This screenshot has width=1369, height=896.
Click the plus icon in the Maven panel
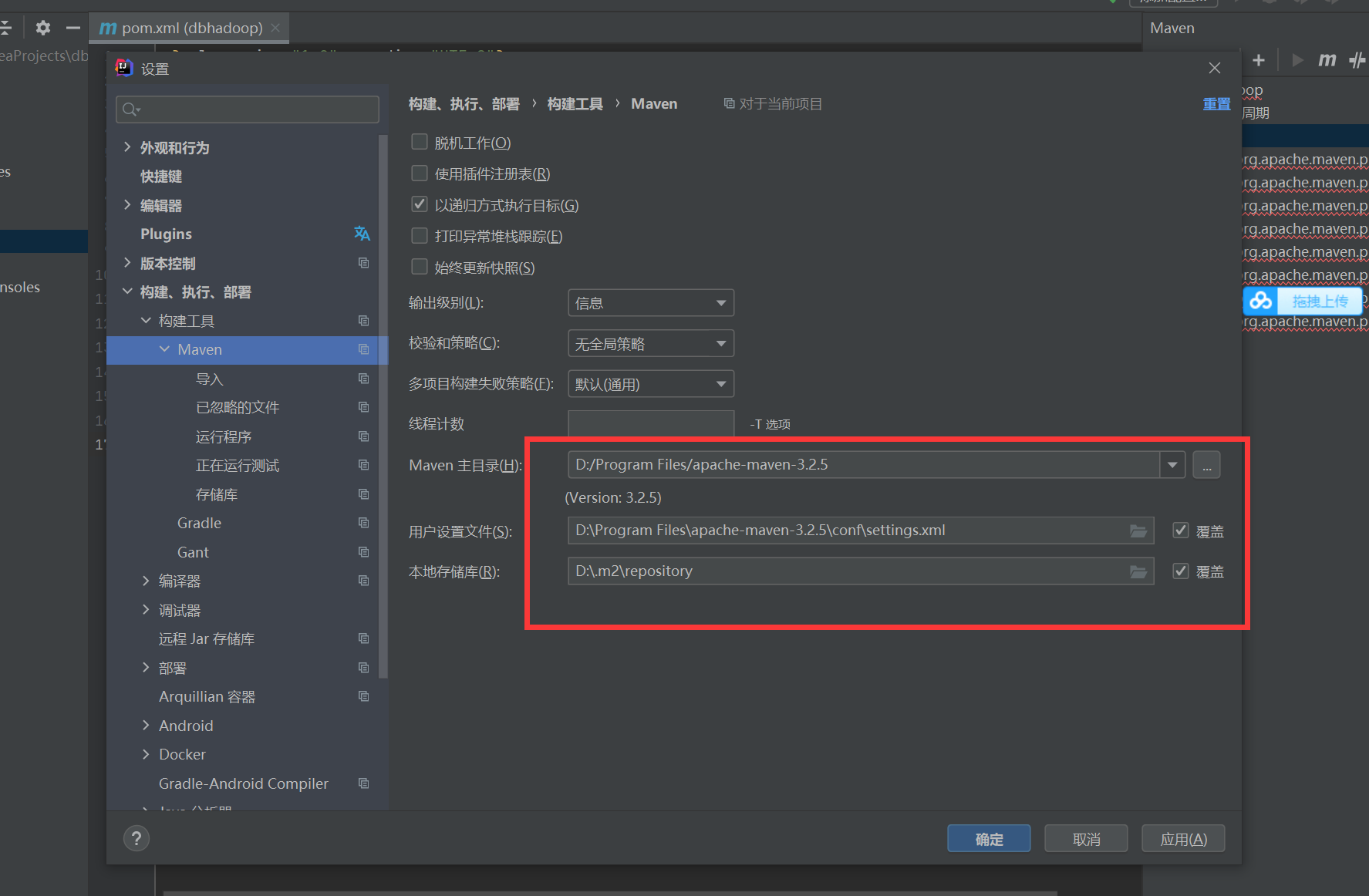coord(1259,60)
